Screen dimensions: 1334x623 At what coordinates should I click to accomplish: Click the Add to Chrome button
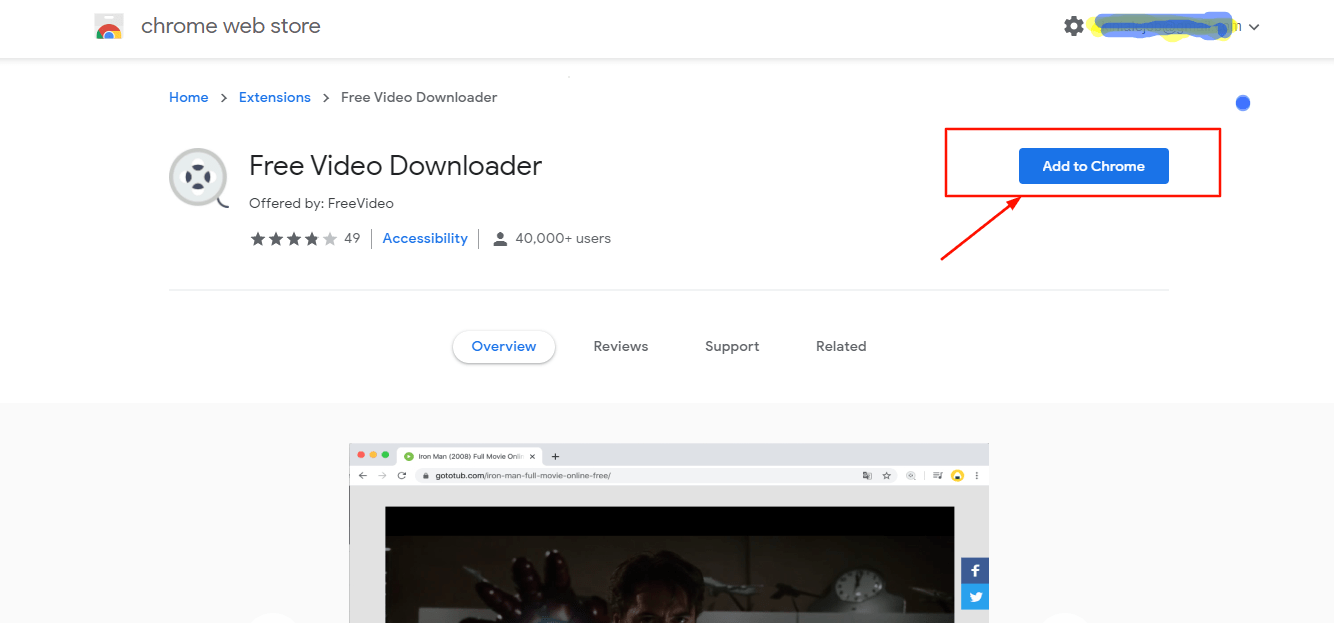pos(1093,166)
